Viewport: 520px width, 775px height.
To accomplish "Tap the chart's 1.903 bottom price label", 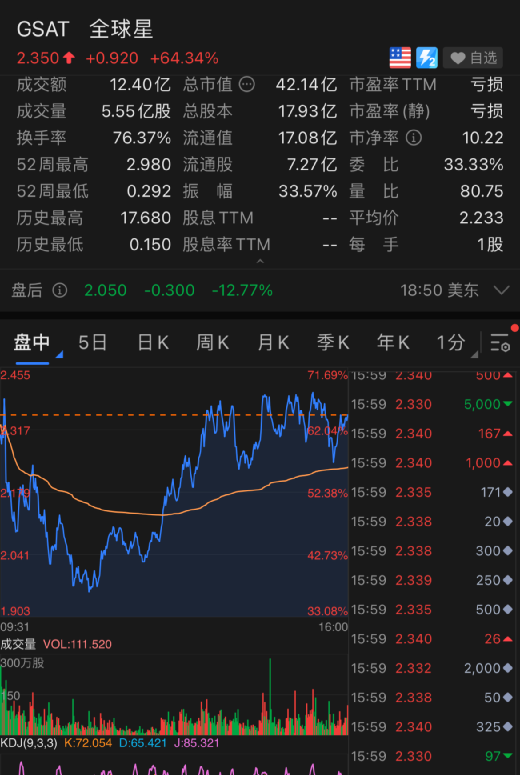I will tap(15, 611).
